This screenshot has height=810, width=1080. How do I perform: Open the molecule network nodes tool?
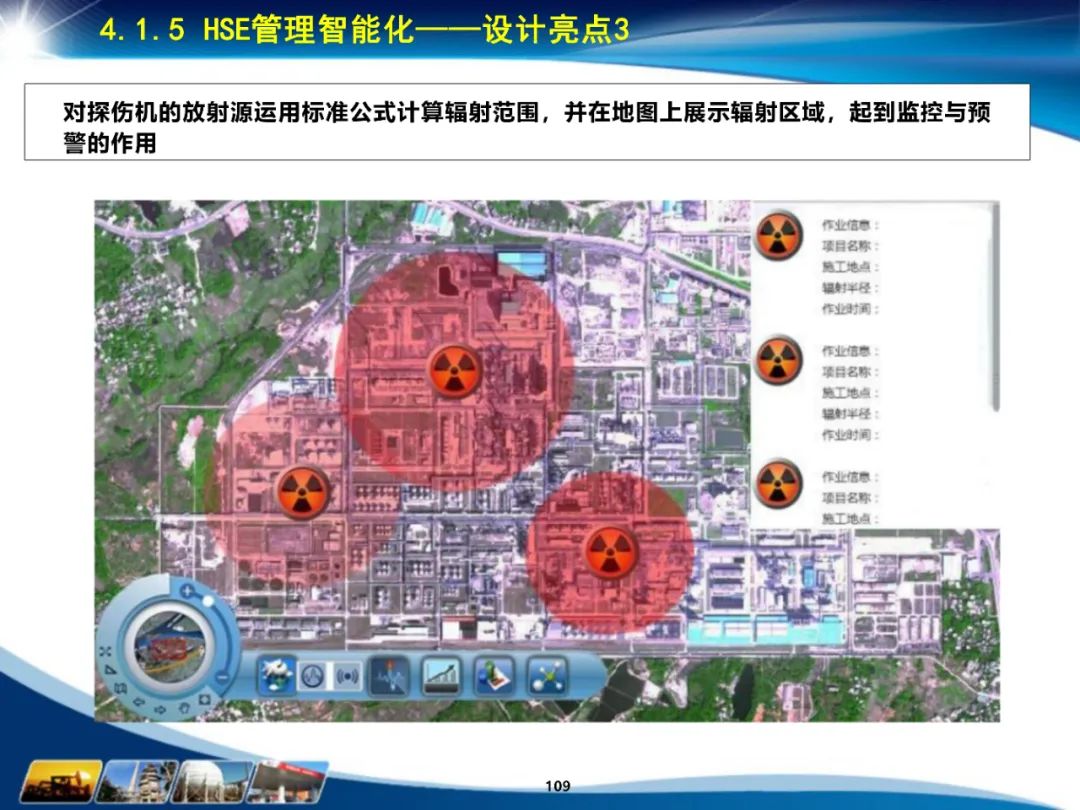click(547, 675)
